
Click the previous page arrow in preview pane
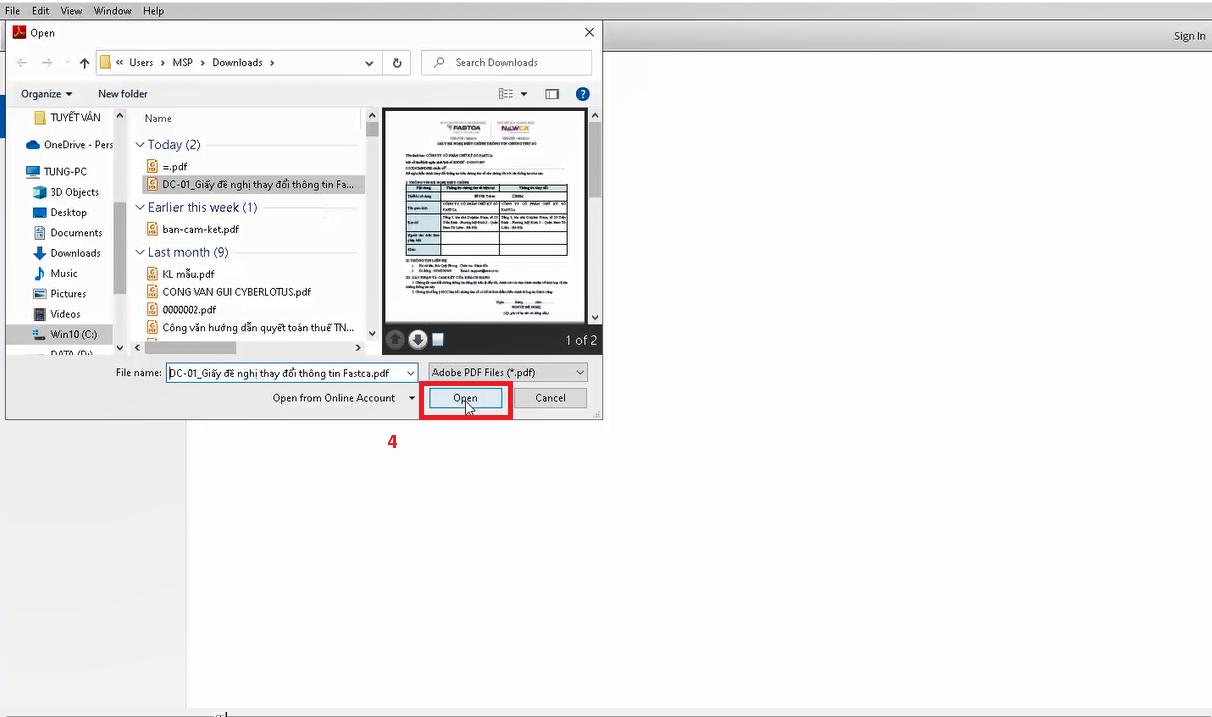tap(396, 339)
